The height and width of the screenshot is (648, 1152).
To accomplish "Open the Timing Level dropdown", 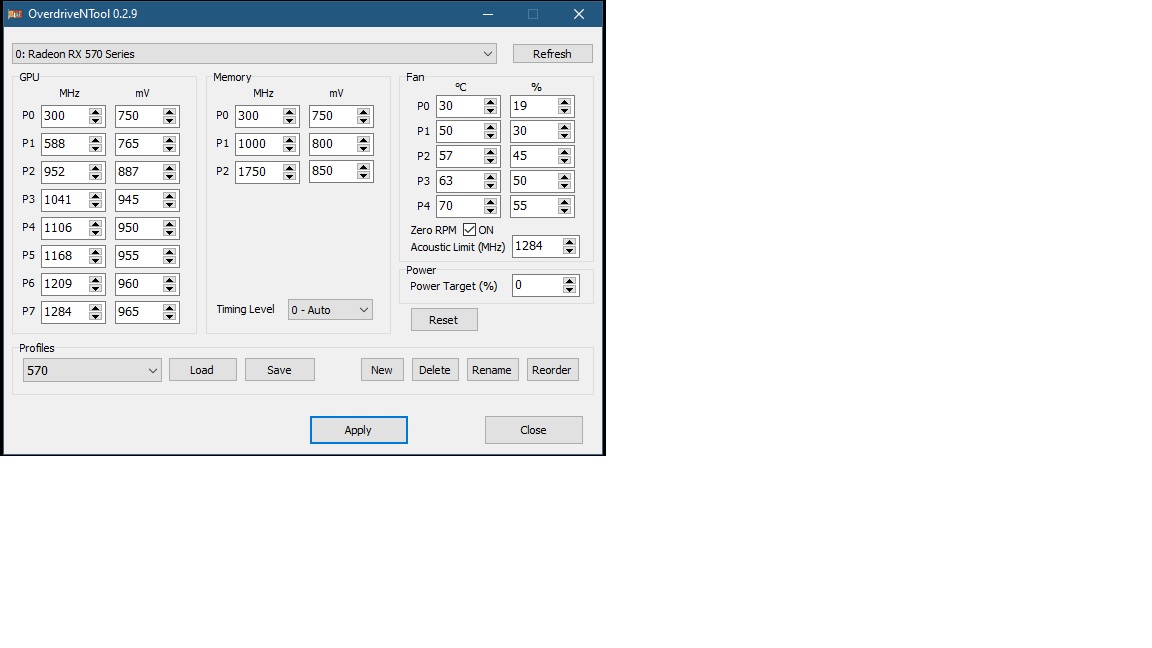I will (x=330, y=310).
